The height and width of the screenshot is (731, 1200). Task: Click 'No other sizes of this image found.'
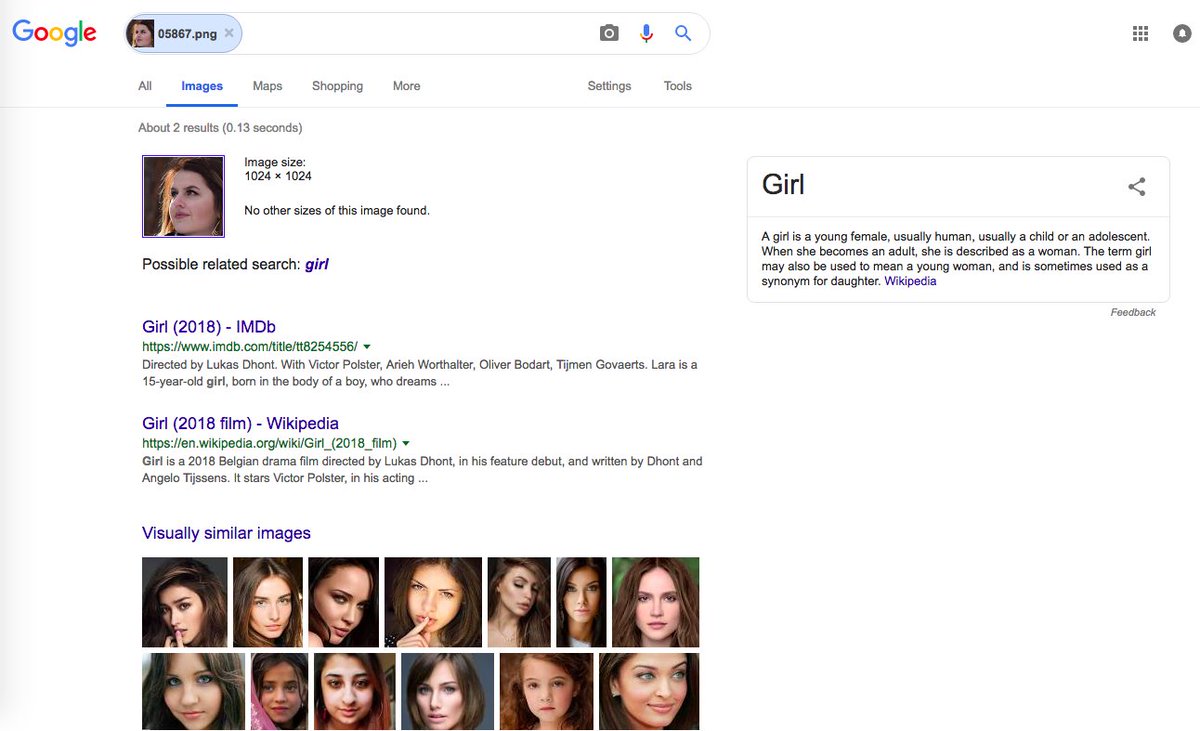tap(337, 211)
